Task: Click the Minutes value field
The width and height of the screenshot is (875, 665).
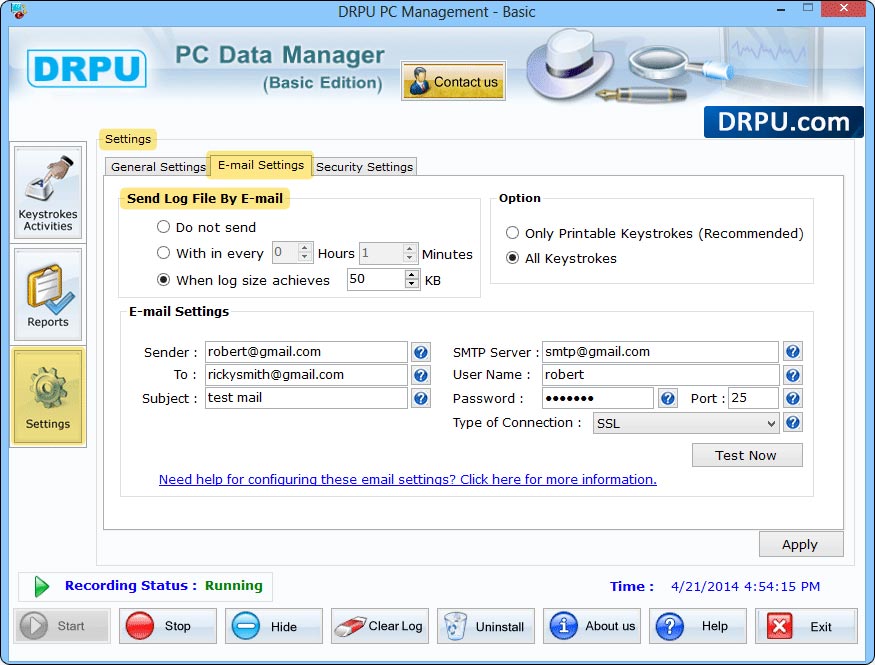Action: point(381,253)
